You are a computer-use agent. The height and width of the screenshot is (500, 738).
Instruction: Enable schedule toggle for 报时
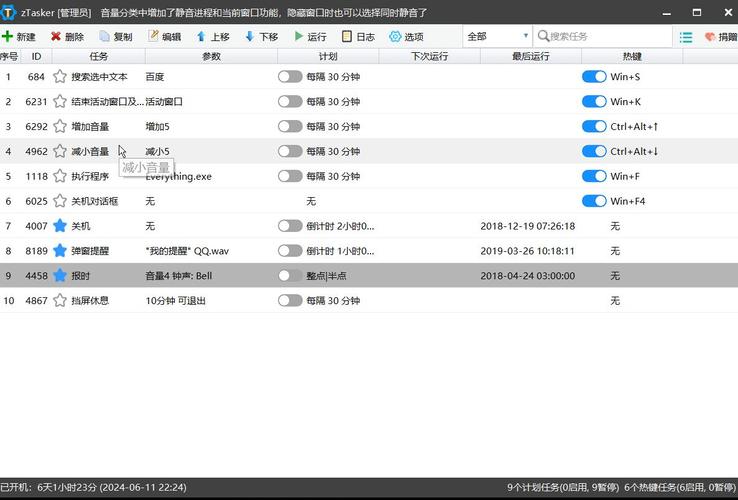[x=290, y=276]
